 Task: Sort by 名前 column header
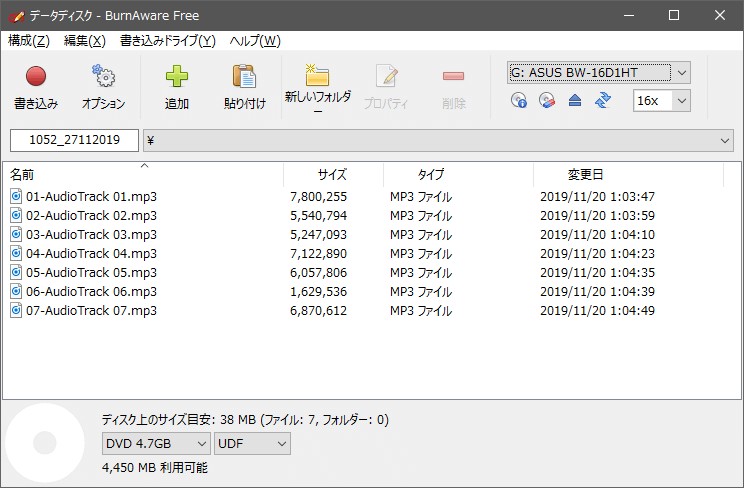point(142,175)
